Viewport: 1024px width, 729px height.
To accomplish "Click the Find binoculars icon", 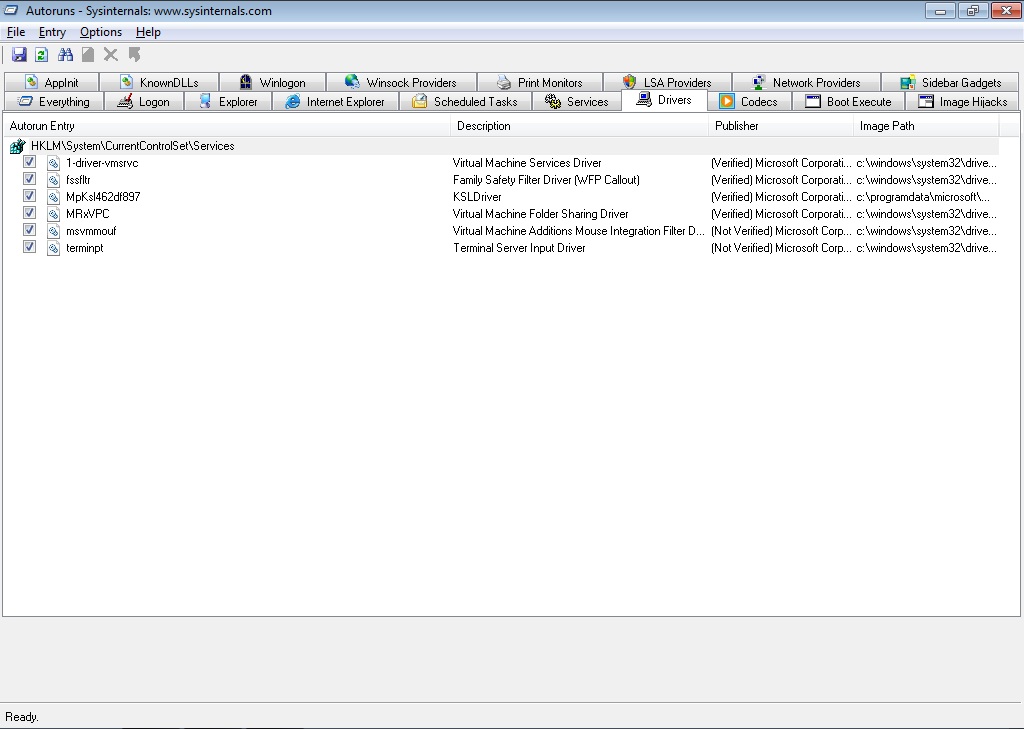I will click(65, 55).
